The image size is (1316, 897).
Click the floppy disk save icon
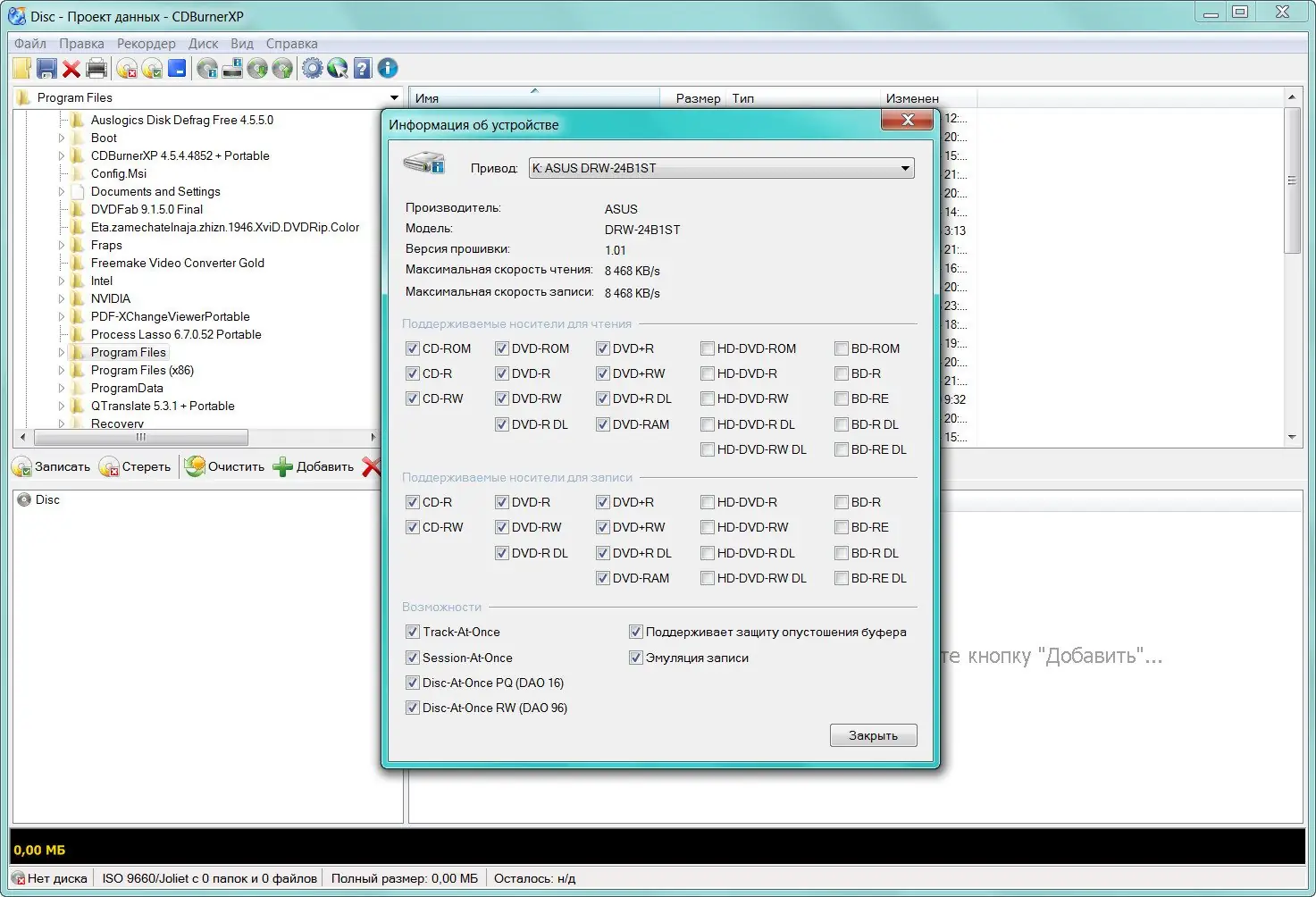[x=47, y=68]
